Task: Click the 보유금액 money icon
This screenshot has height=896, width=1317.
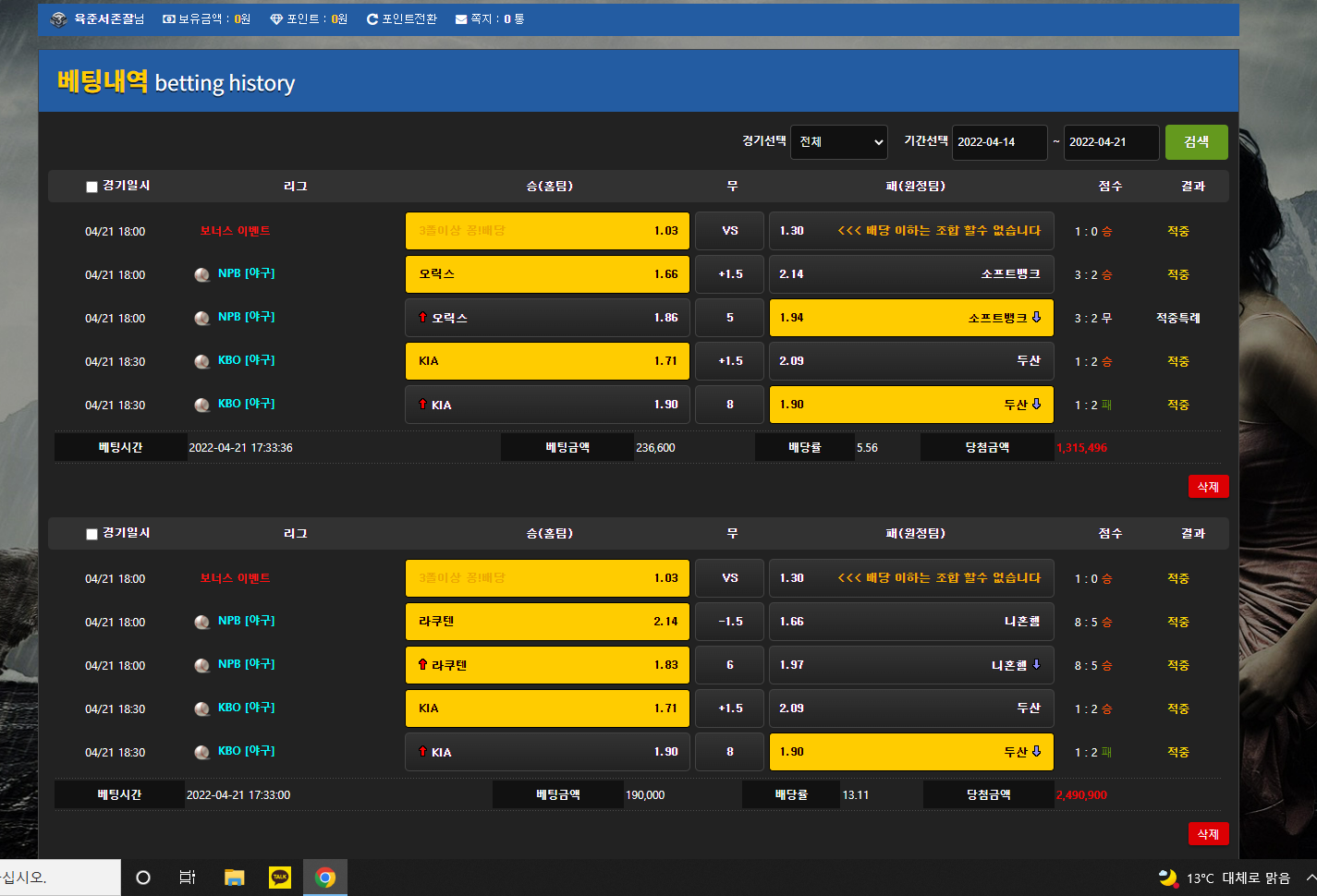Action: tap(169, 19)
